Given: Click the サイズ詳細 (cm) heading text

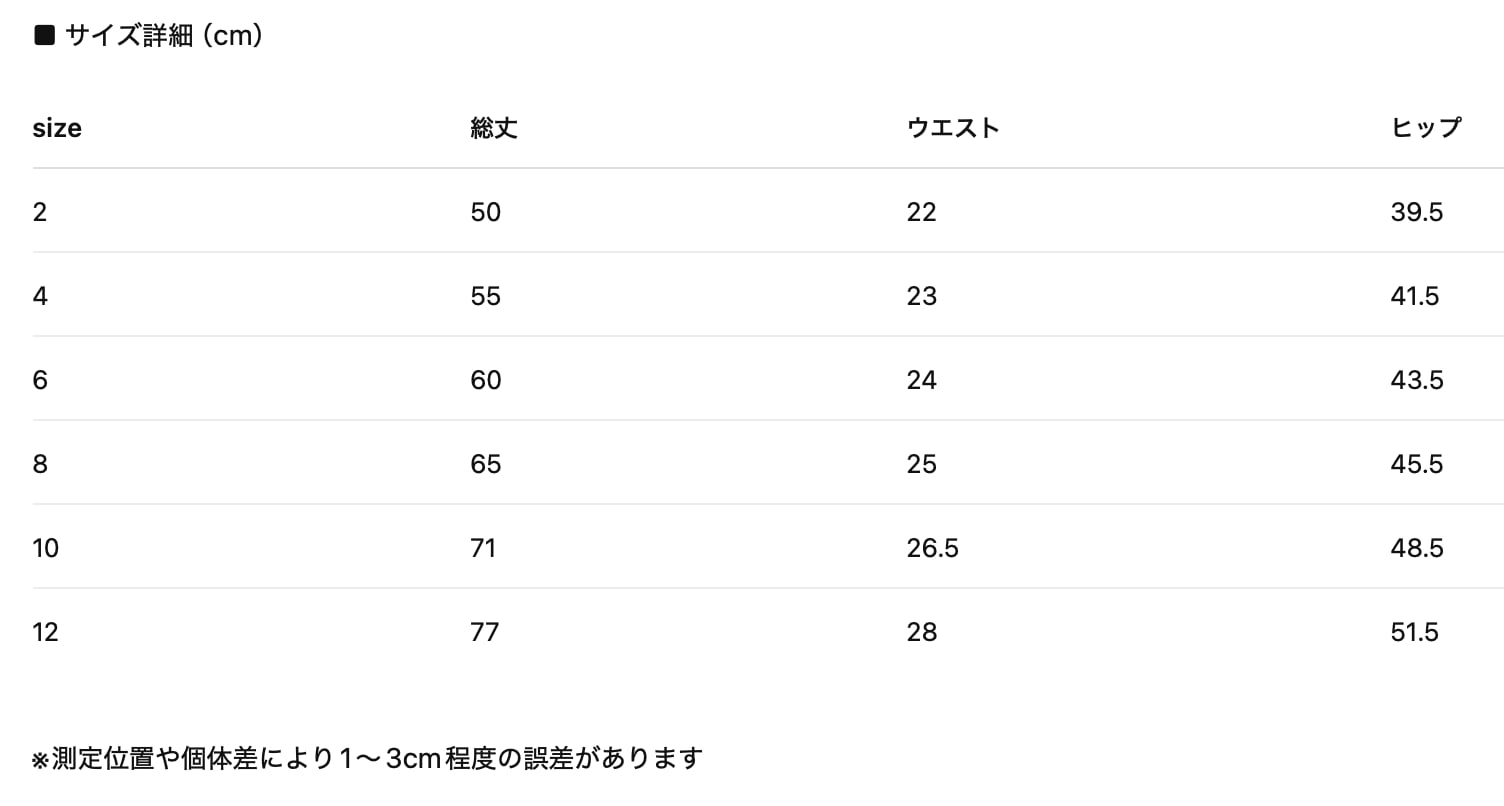Looking at the screenshot, I should (x=164, y=37).
